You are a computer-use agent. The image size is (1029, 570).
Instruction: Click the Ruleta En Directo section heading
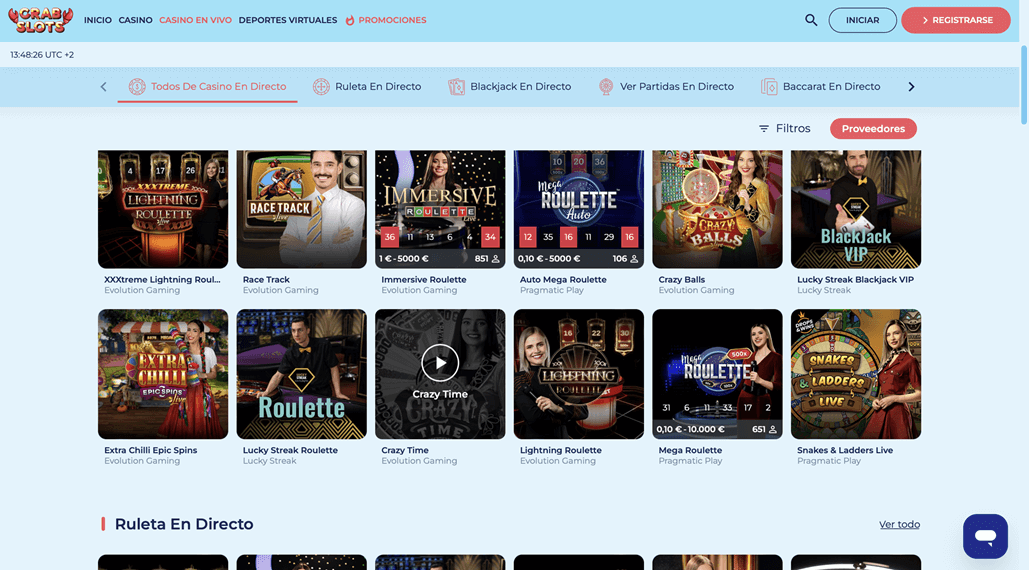184,524
